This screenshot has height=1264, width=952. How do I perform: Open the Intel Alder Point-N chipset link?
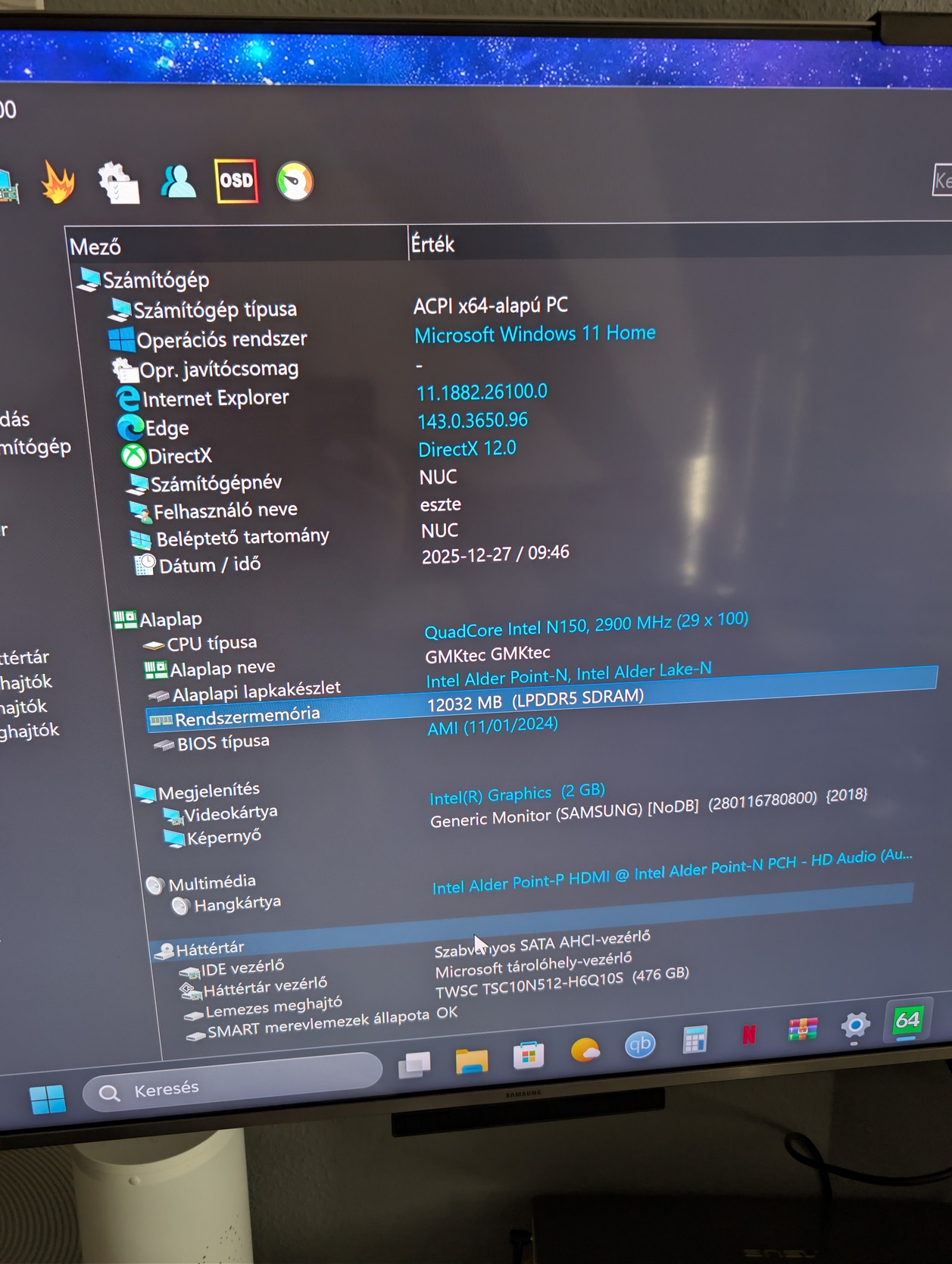(x=569, y=674)
